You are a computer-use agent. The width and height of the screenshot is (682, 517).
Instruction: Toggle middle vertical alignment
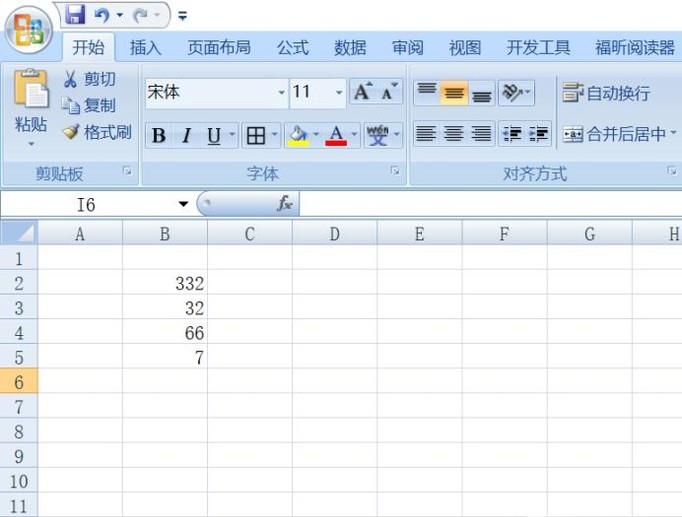pyautogui.click(x=454, y=92)
